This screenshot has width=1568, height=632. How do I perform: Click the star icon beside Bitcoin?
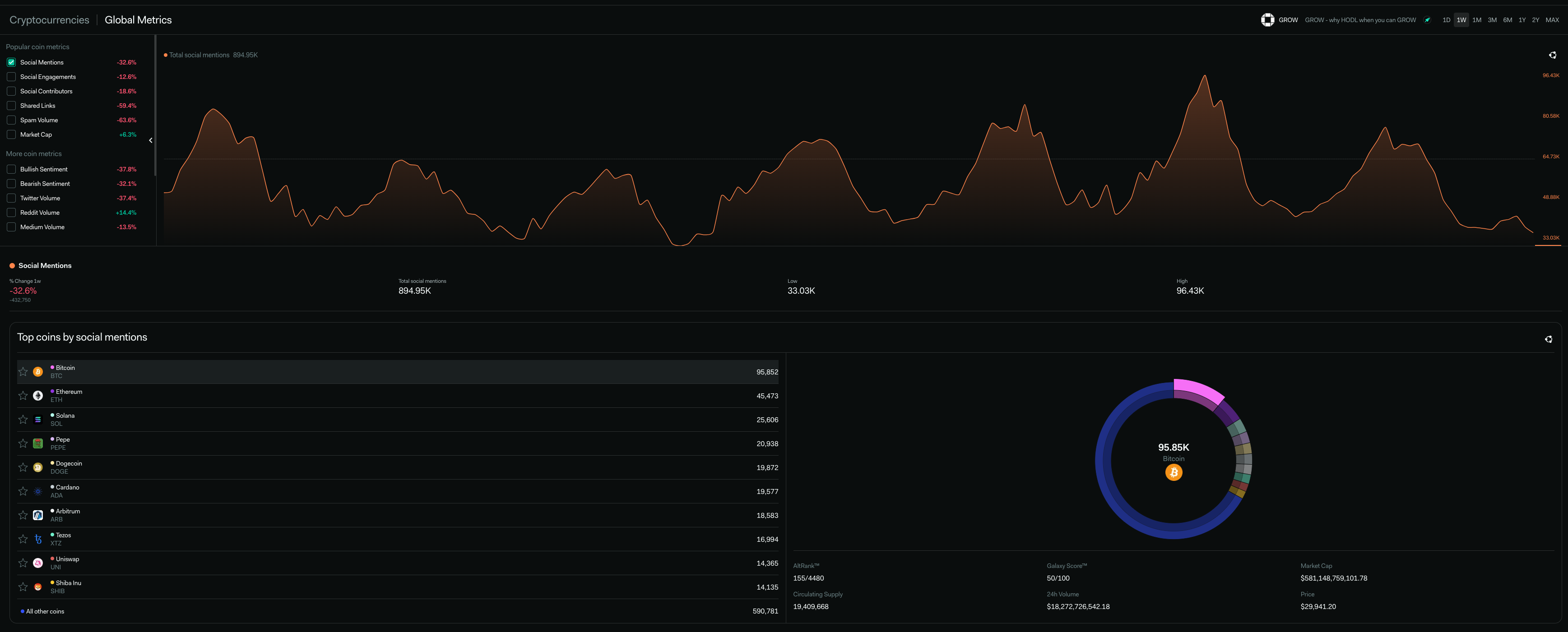tap(23, 372)
